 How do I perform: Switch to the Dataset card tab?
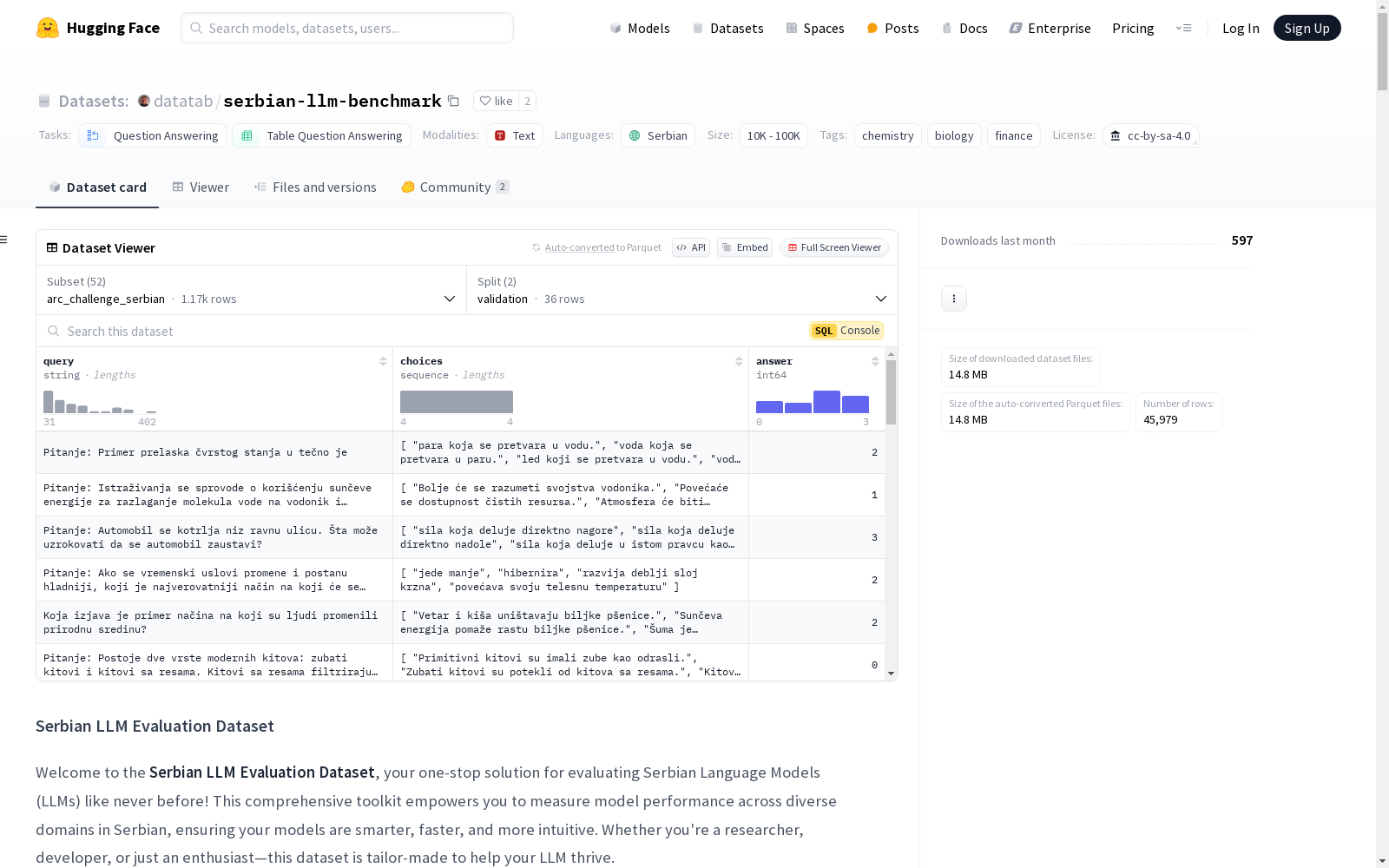[x=97, y=187]
